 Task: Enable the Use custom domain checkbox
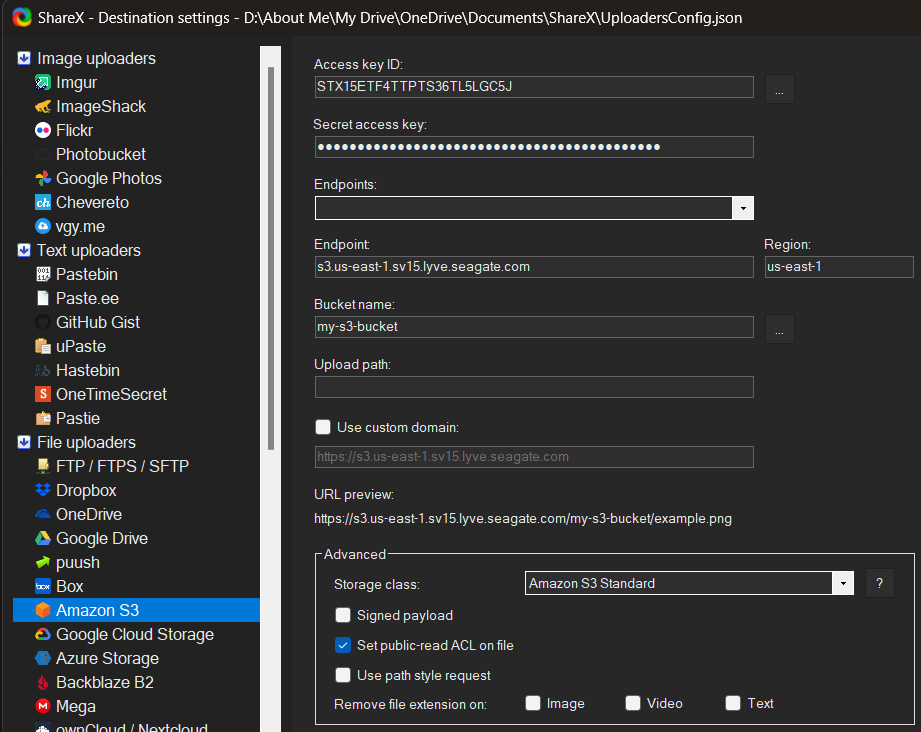(323, 427)
